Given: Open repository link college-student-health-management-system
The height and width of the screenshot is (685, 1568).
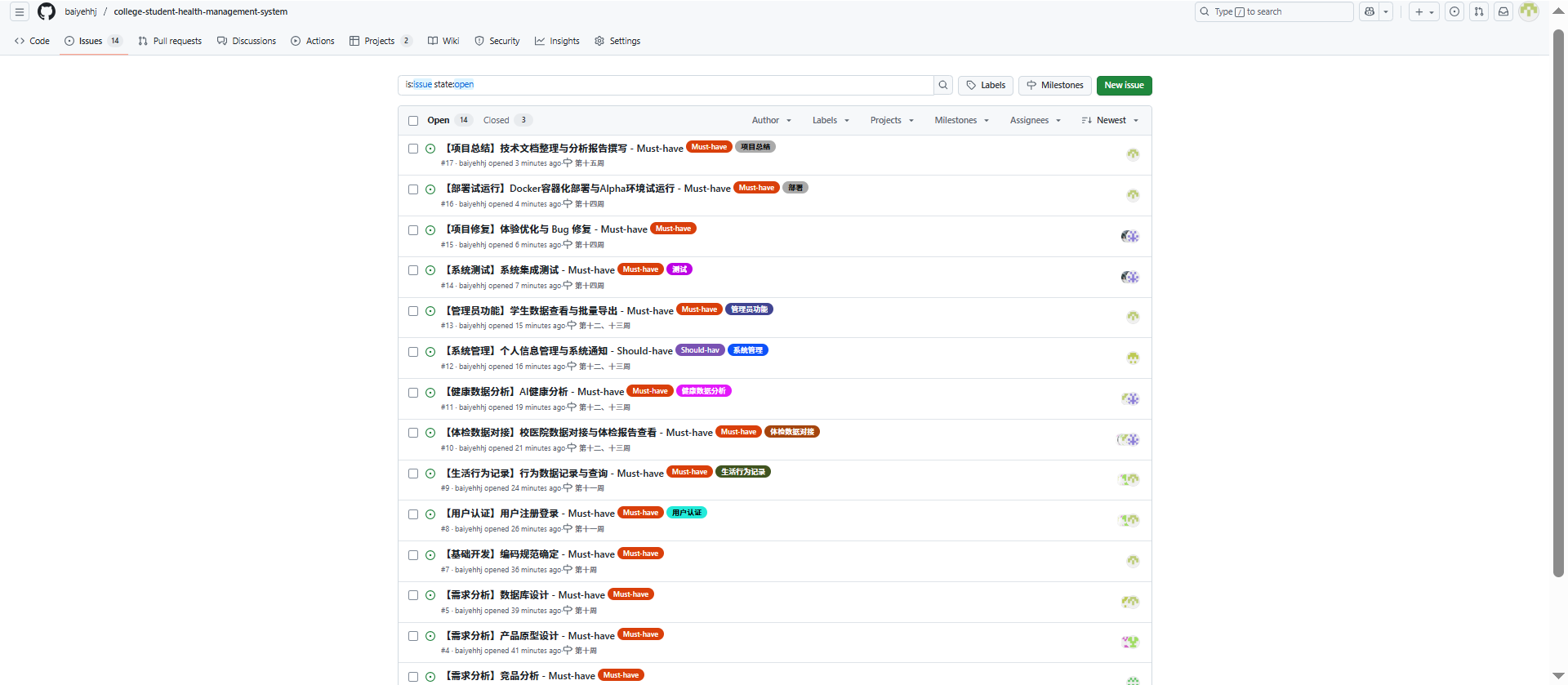Looking at the screenshot, I should 200,12.
